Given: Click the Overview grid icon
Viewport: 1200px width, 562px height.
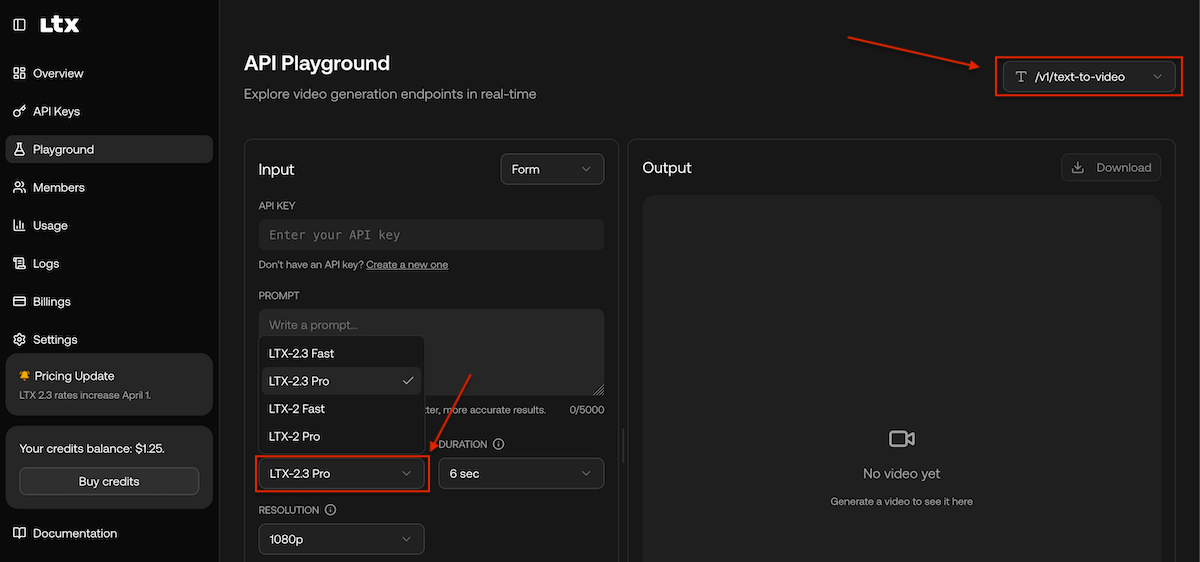Looking at the screenshot, I should (19, 73).
